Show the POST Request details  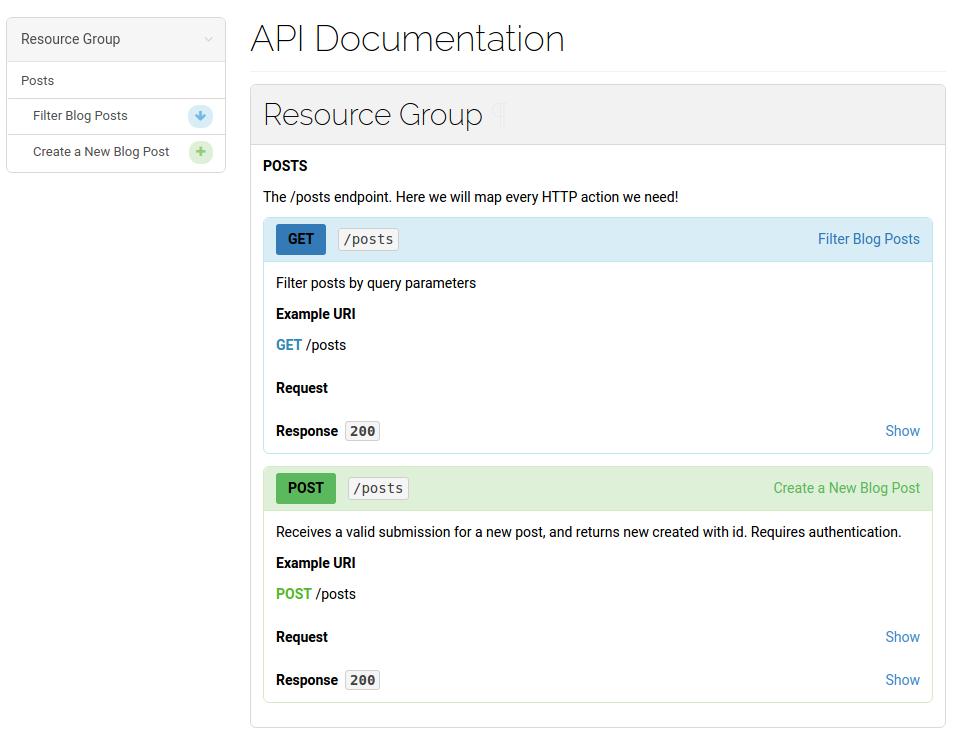(x=902, y=637)
